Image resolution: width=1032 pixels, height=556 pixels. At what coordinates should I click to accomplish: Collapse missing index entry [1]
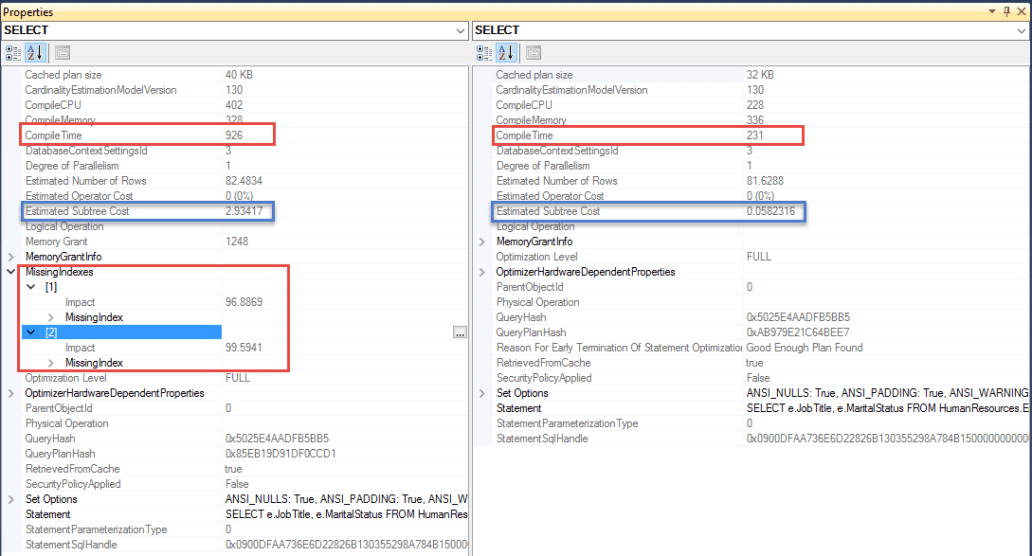click(x=31, y=287)
